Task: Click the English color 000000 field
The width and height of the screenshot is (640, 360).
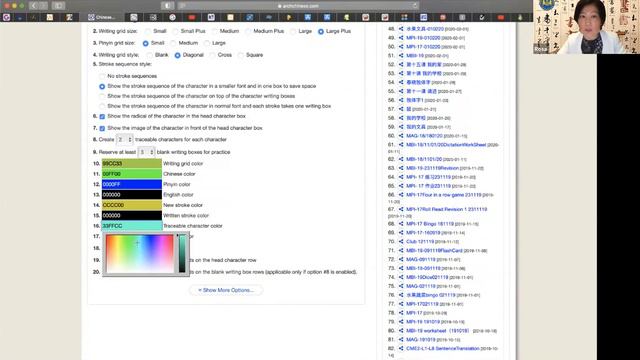Action: click(x=131, y=195)
